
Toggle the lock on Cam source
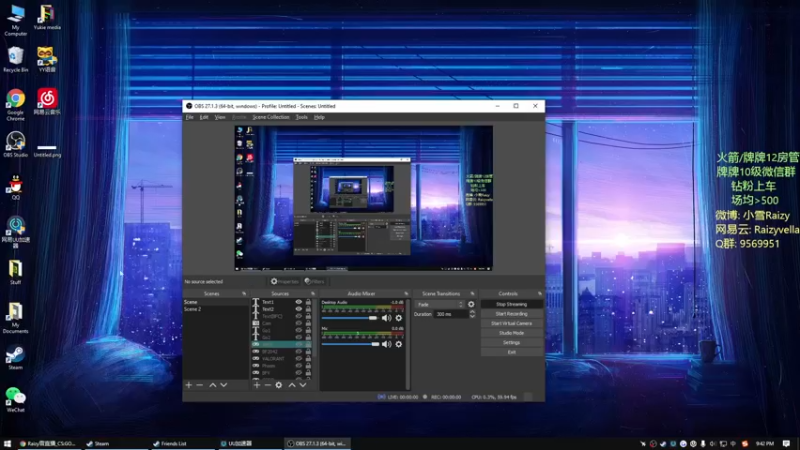click(x=308, y=323)
